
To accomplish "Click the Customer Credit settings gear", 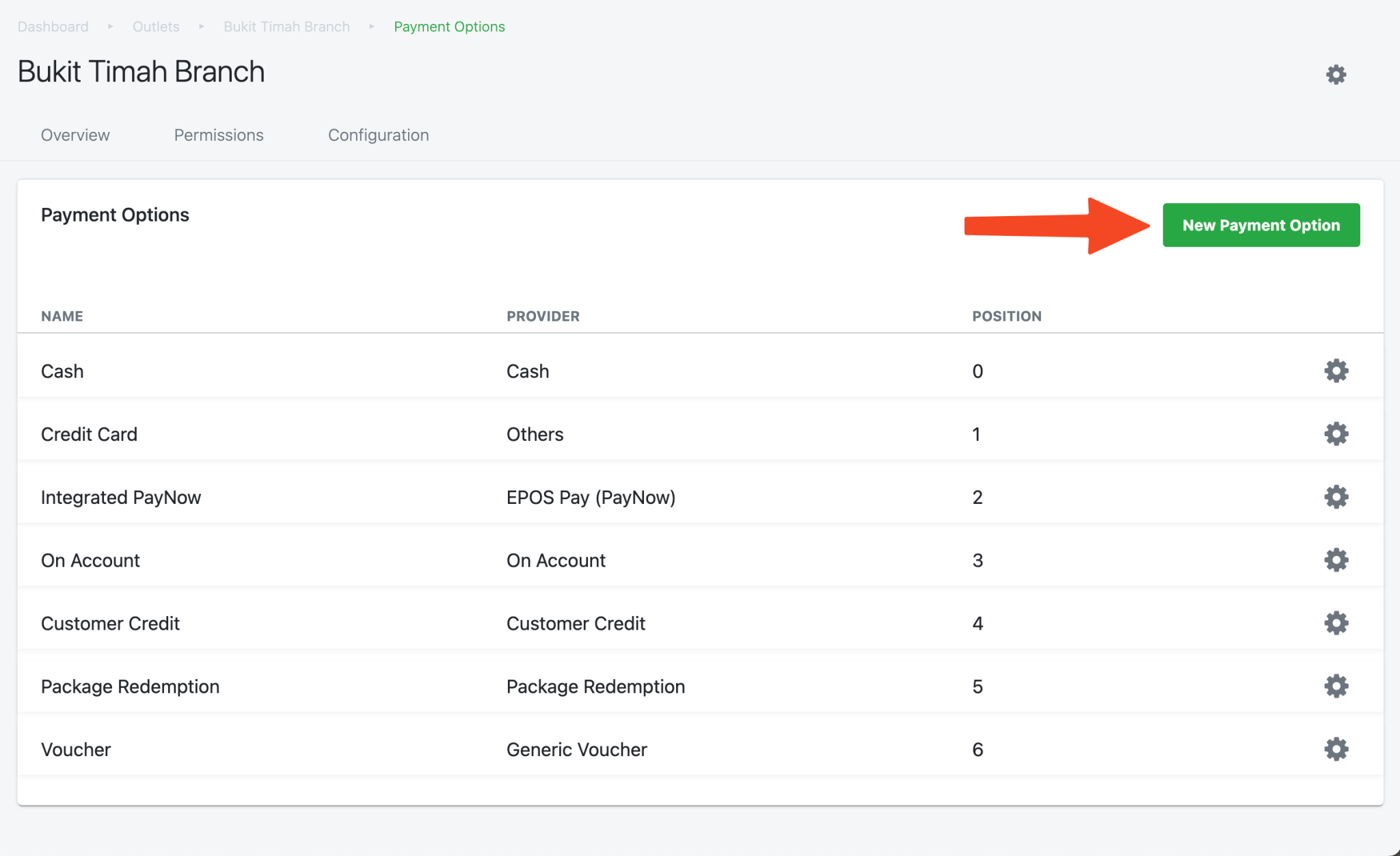I will (1336, 623).
